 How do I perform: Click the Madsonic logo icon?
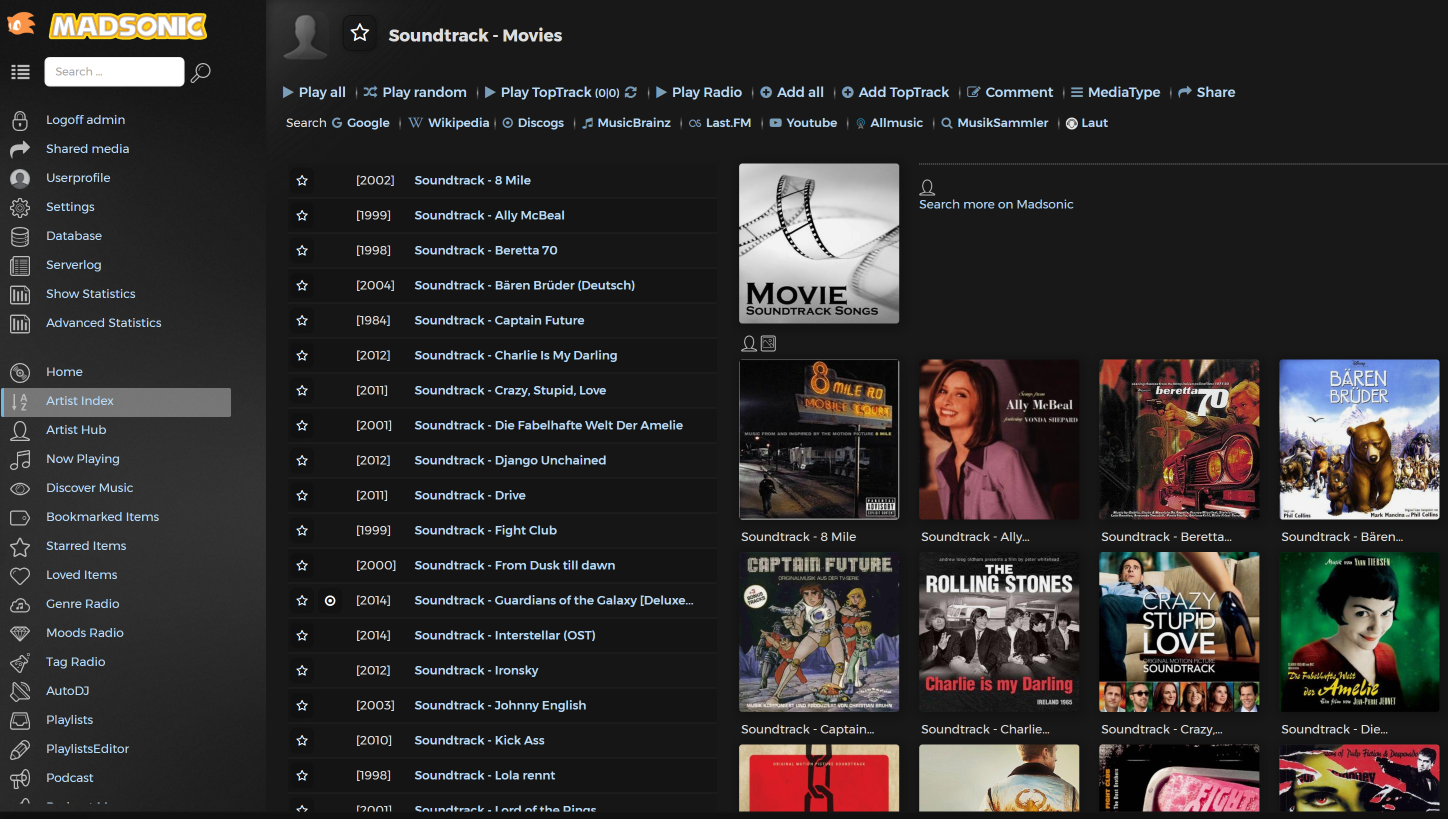pyautogui.click(x=21, y=24)
